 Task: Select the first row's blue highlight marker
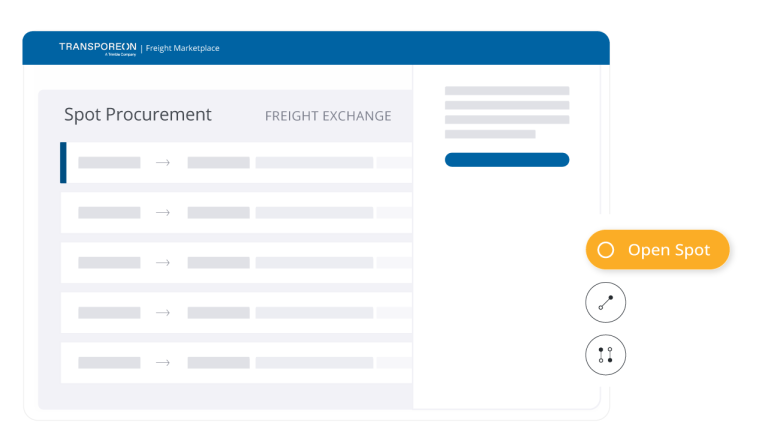[63, 163]
